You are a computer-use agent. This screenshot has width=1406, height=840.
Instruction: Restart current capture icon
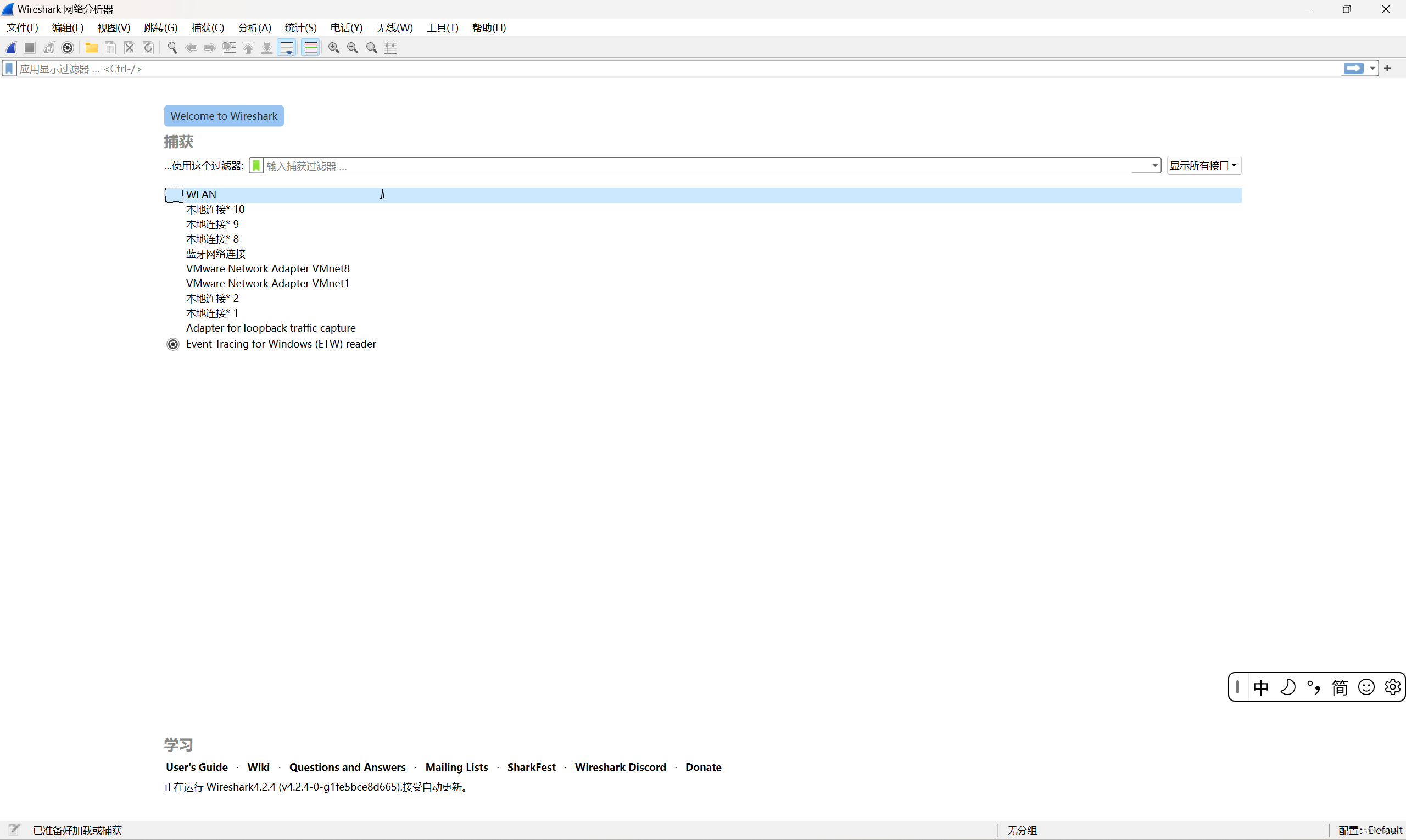click(x=49, y=48)
